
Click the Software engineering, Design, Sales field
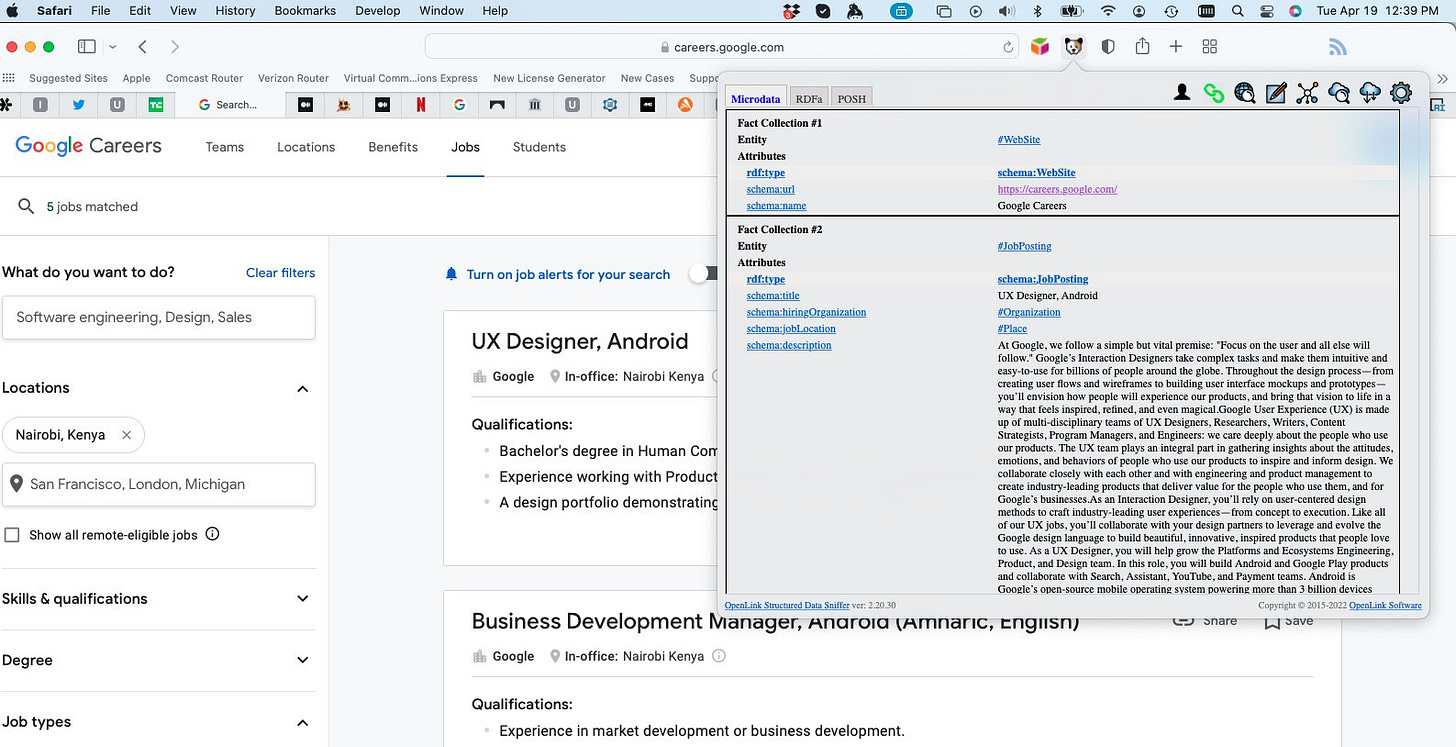pos(159,317)
